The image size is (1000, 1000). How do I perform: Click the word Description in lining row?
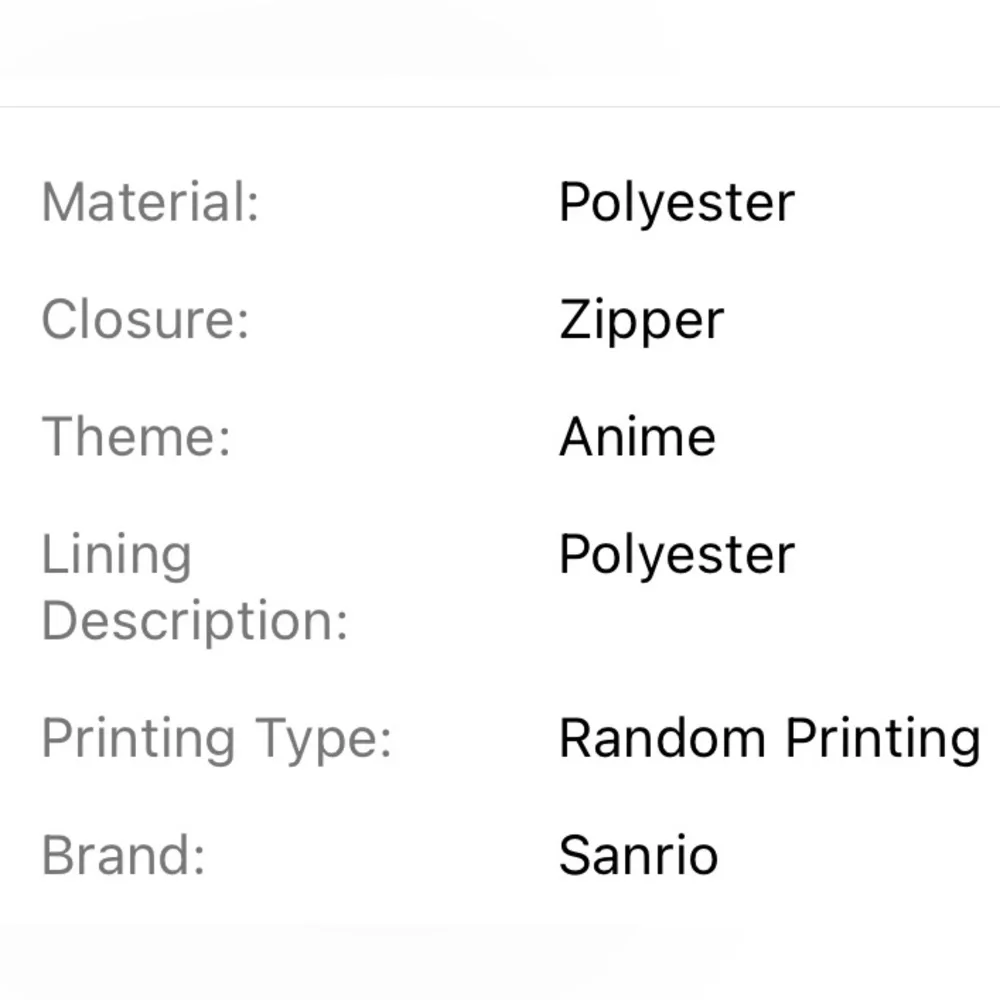coord(195,621)
